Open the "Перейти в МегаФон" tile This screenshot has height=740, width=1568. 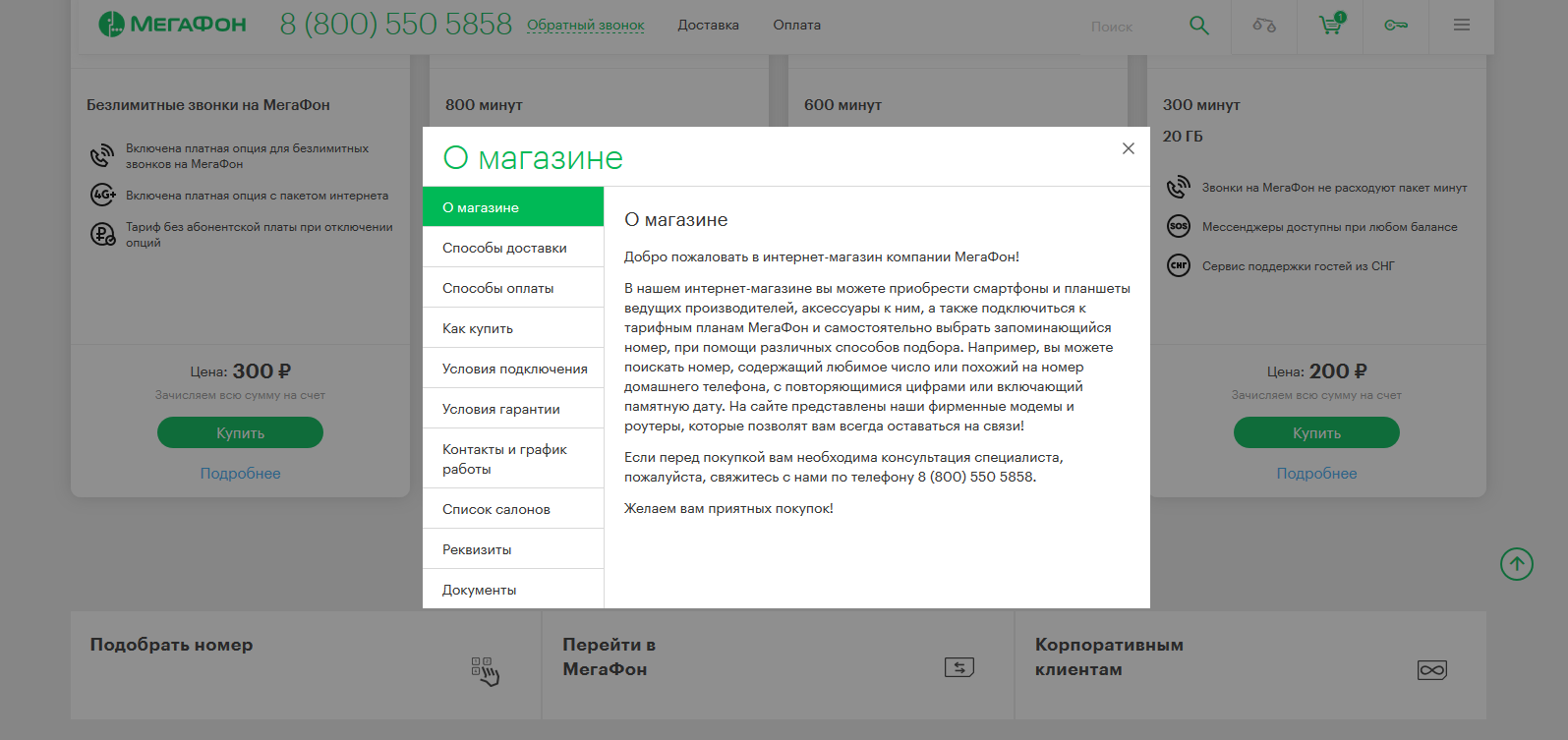(778, 665)
